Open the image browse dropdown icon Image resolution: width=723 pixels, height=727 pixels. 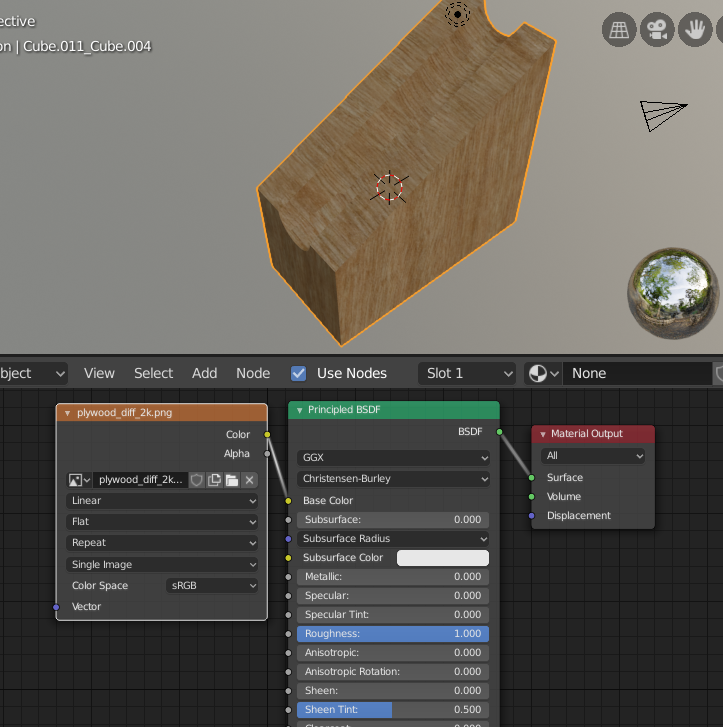[x=79, y=480]
